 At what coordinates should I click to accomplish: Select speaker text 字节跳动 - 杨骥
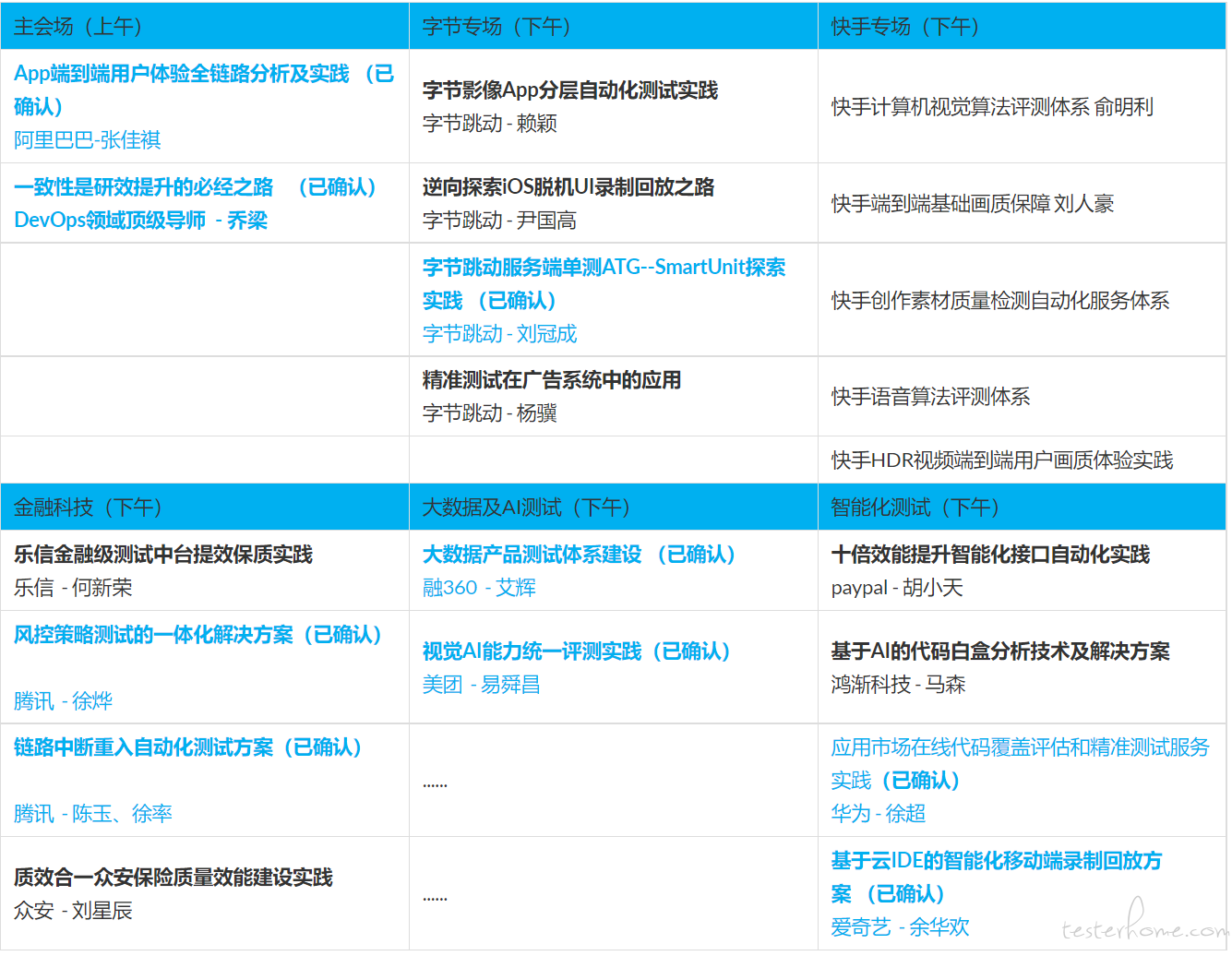(489, 413)
